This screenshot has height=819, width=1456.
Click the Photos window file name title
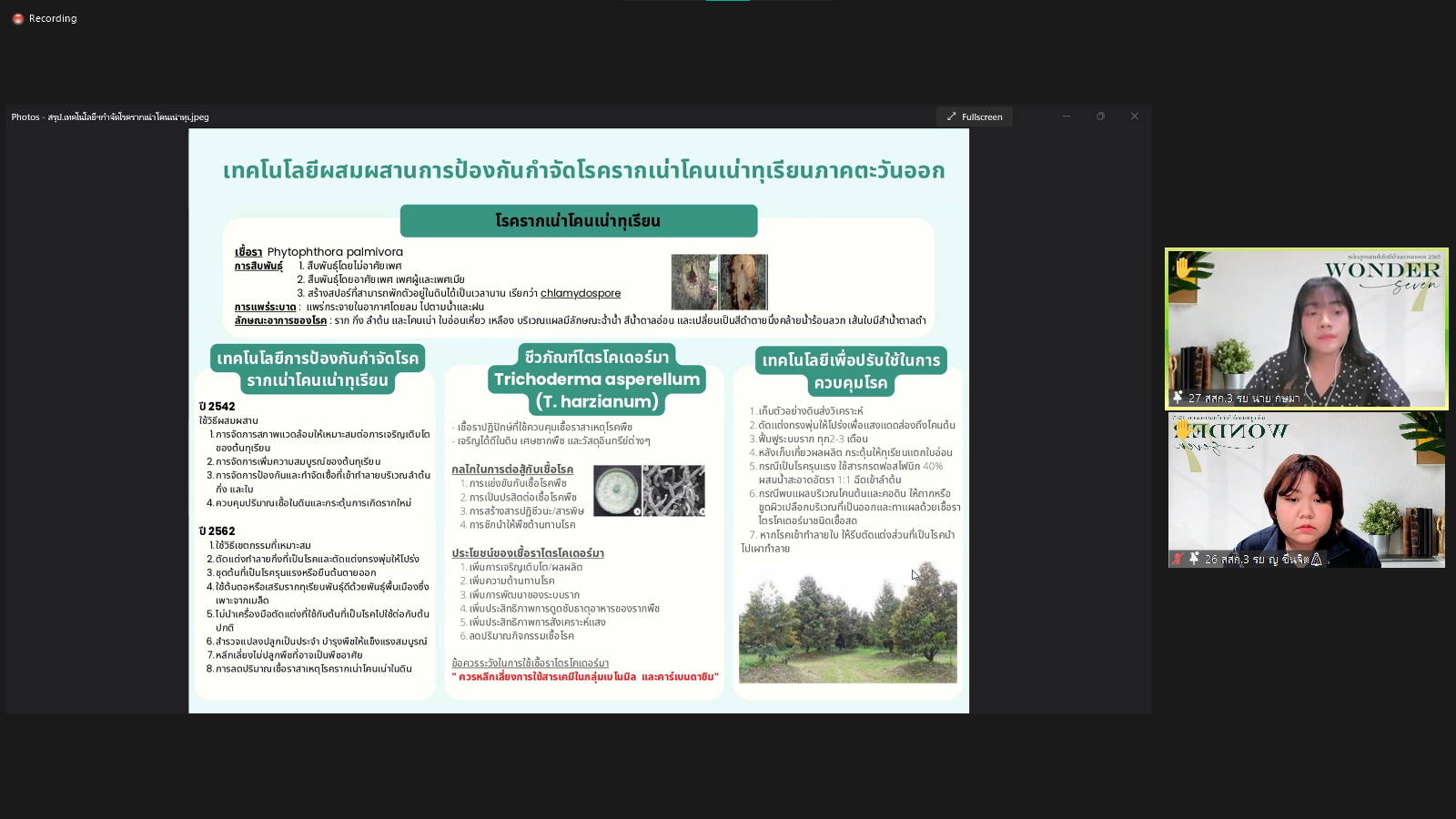coord(110,116)
